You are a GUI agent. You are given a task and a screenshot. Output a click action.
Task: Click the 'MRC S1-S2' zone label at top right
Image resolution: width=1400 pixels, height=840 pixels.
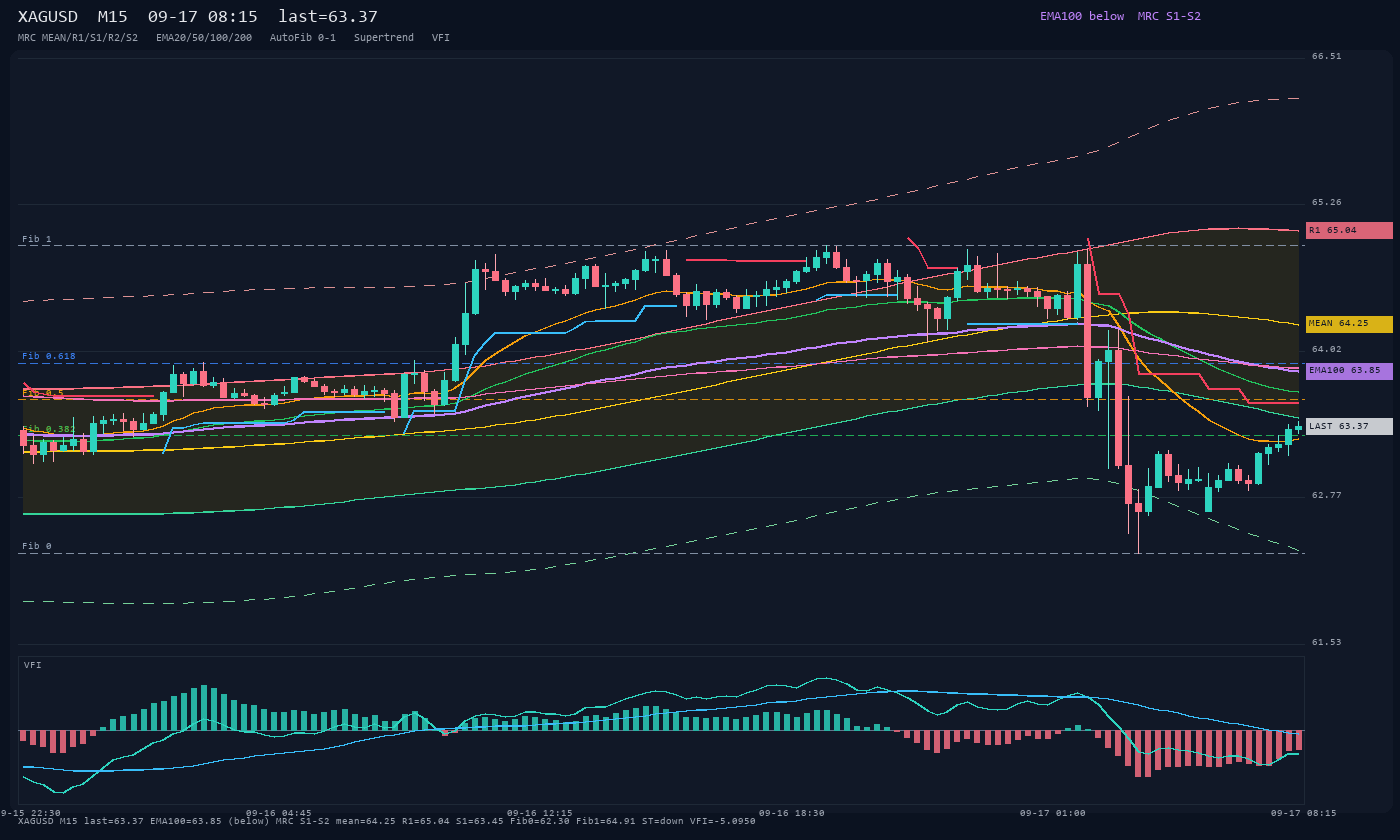pyautogui.click(x=1169, y=16)
